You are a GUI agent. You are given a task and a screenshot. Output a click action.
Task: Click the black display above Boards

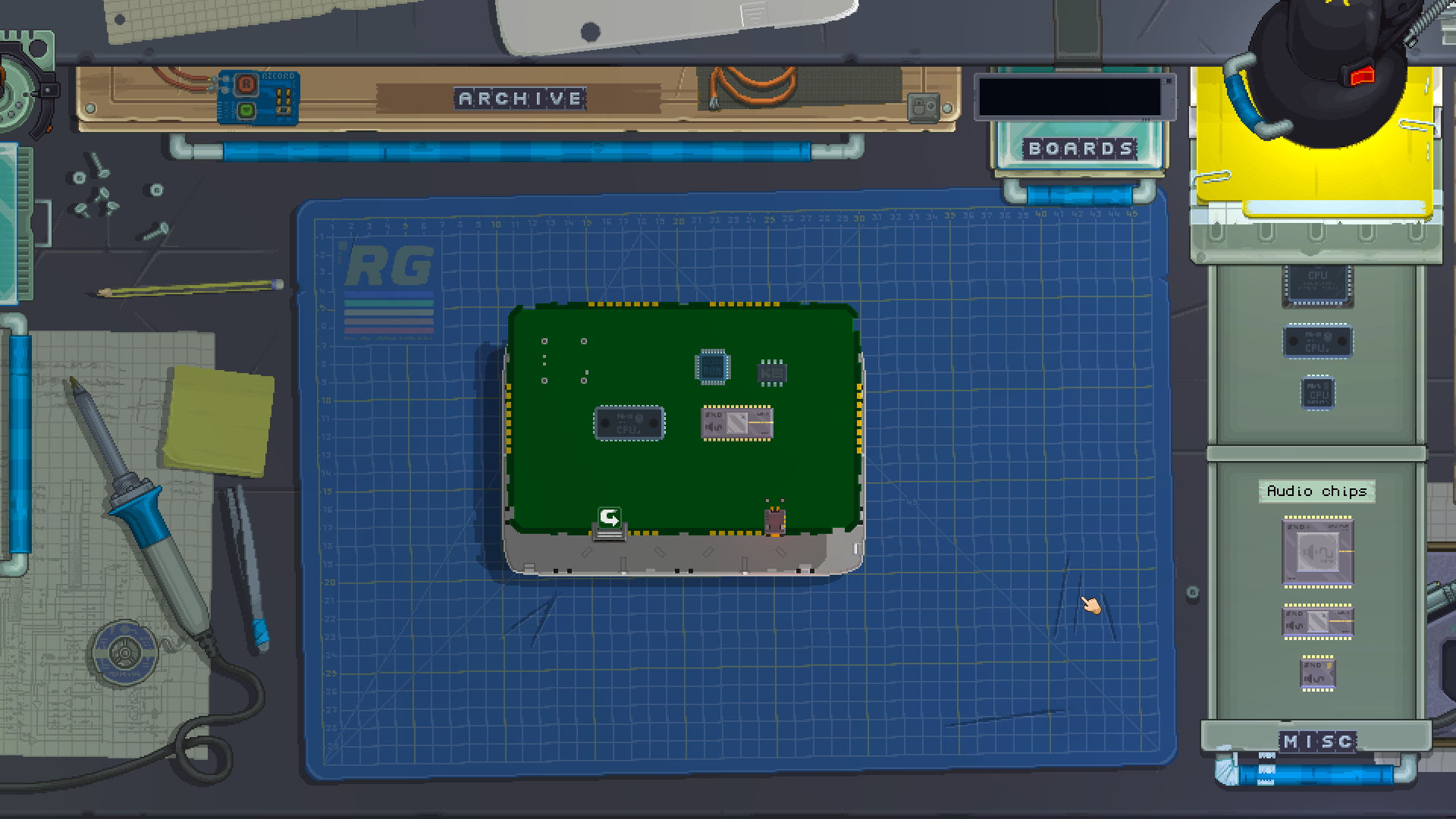coord(1072,97)
